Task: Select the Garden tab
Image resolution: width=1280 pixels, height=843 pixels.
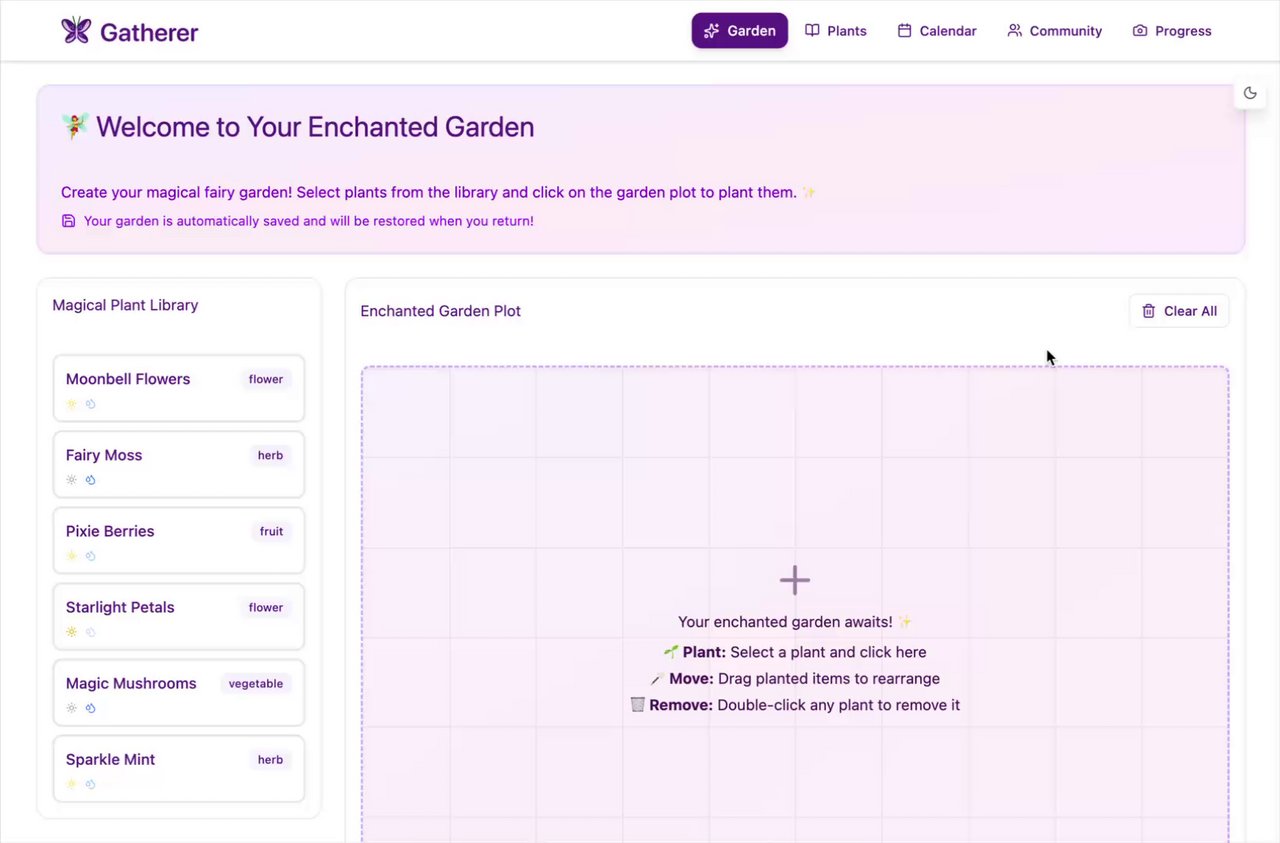Action: click(x=740, y=31)
